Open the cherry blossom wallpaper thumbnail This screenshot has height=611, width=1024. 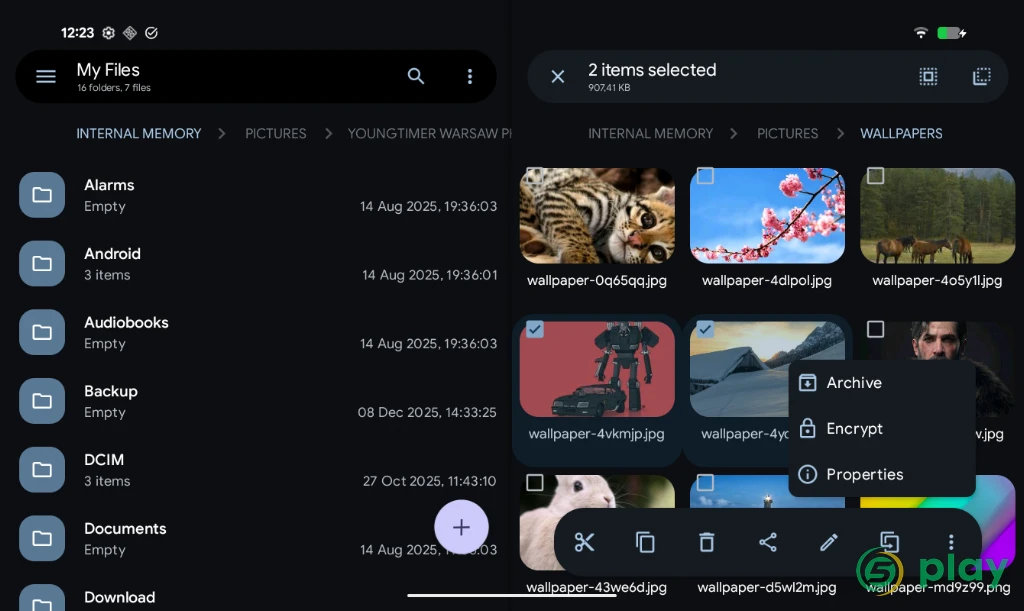coord(767,216)
